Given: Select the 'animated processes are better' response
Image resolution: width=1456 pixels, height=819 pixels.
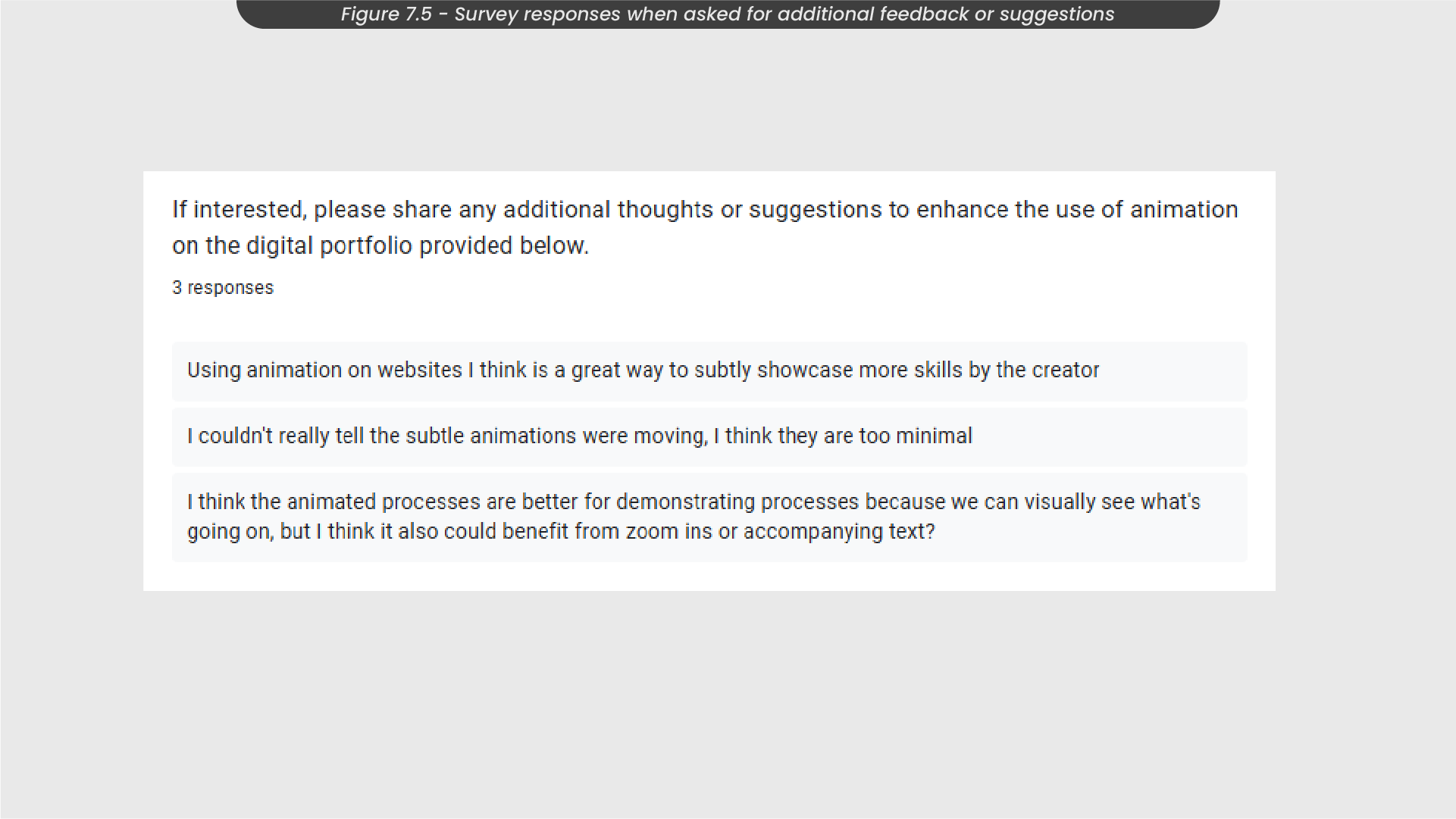Looking at the screenshot, I should (709, 517).
